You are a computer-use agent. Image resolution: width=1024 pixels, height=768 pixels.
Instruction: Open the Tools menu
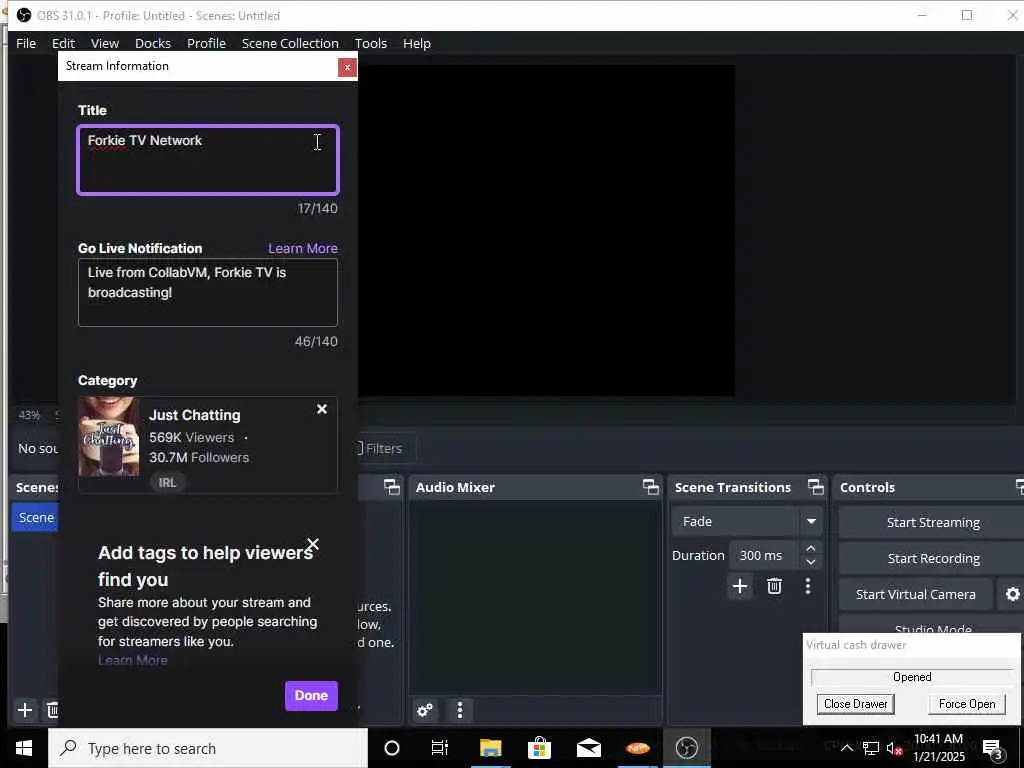click(371, 43)
